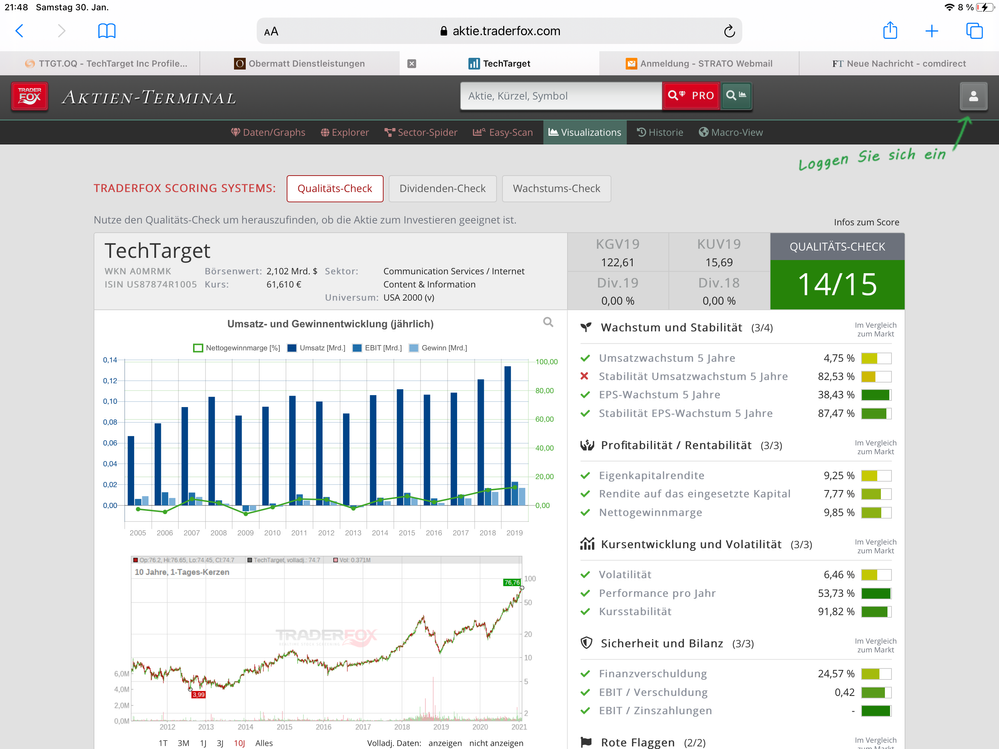Expand the Wachstum und Stabilität section
This screenshot has height=749, width=999.
click(x=671, y=327)
